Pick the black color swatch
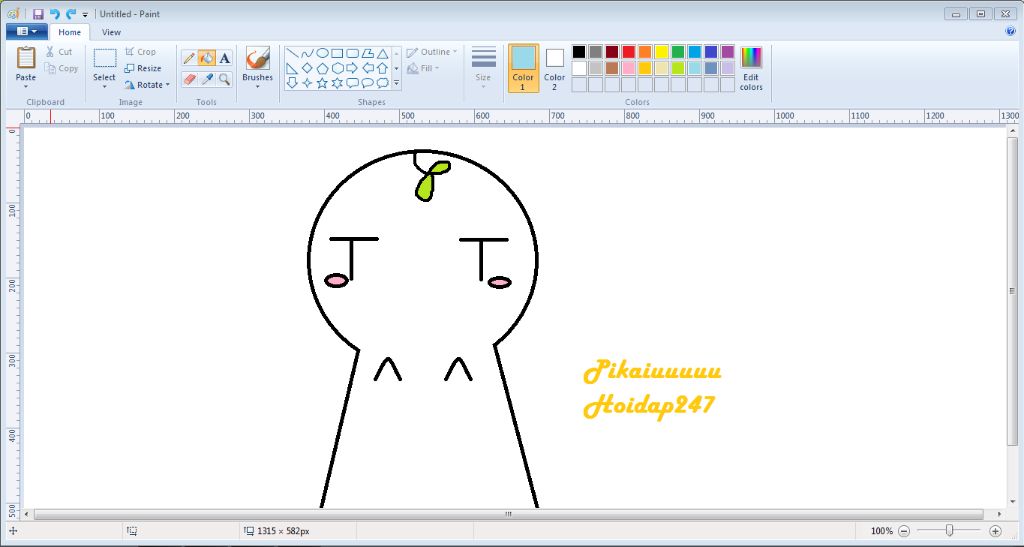This screenshot has width=1024, height=547. coord(579,52)
